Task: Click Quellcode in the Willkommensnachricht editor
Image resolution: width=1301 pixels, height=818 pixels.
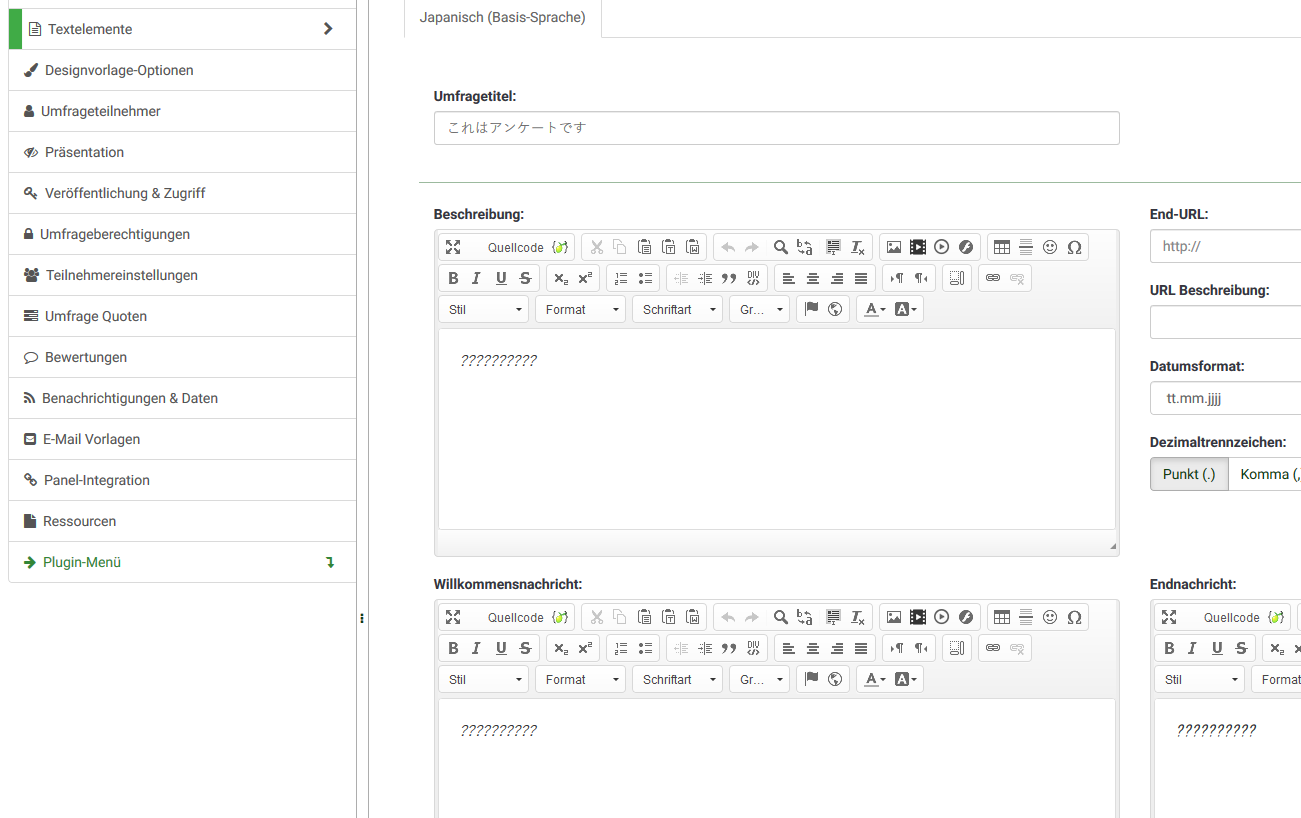Action: pyautogui.click(x=527, y=617)
